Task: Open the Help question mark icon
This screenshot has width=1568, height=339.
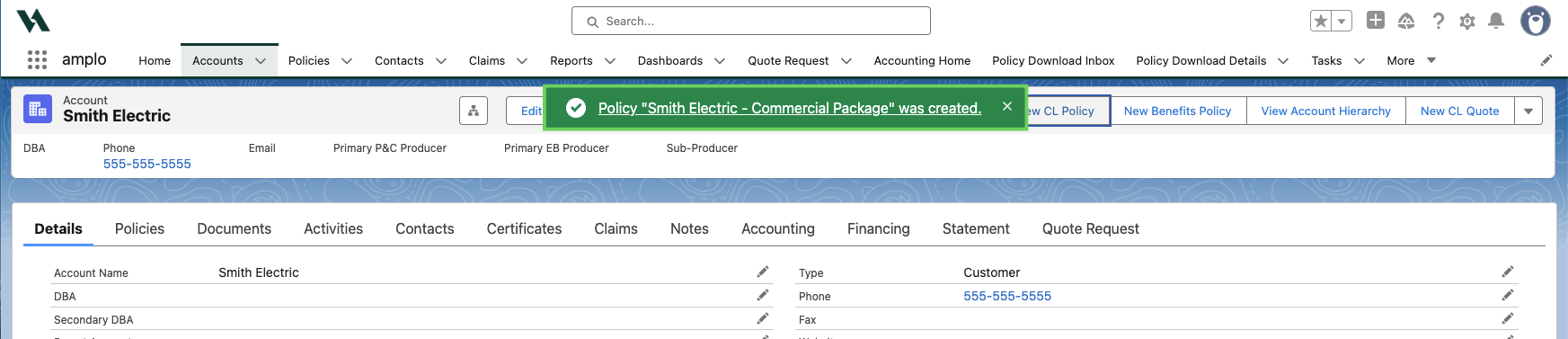Action: pyautogui.click(x=1439, y=21)
